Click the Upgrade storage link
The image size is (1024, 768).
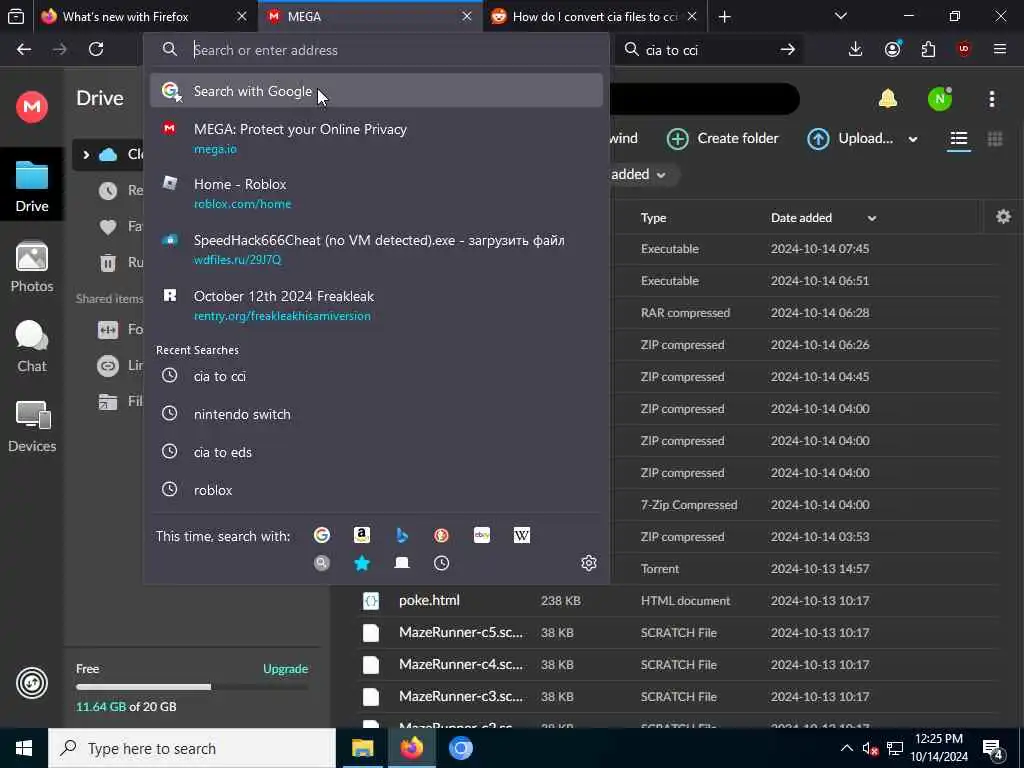285,669
